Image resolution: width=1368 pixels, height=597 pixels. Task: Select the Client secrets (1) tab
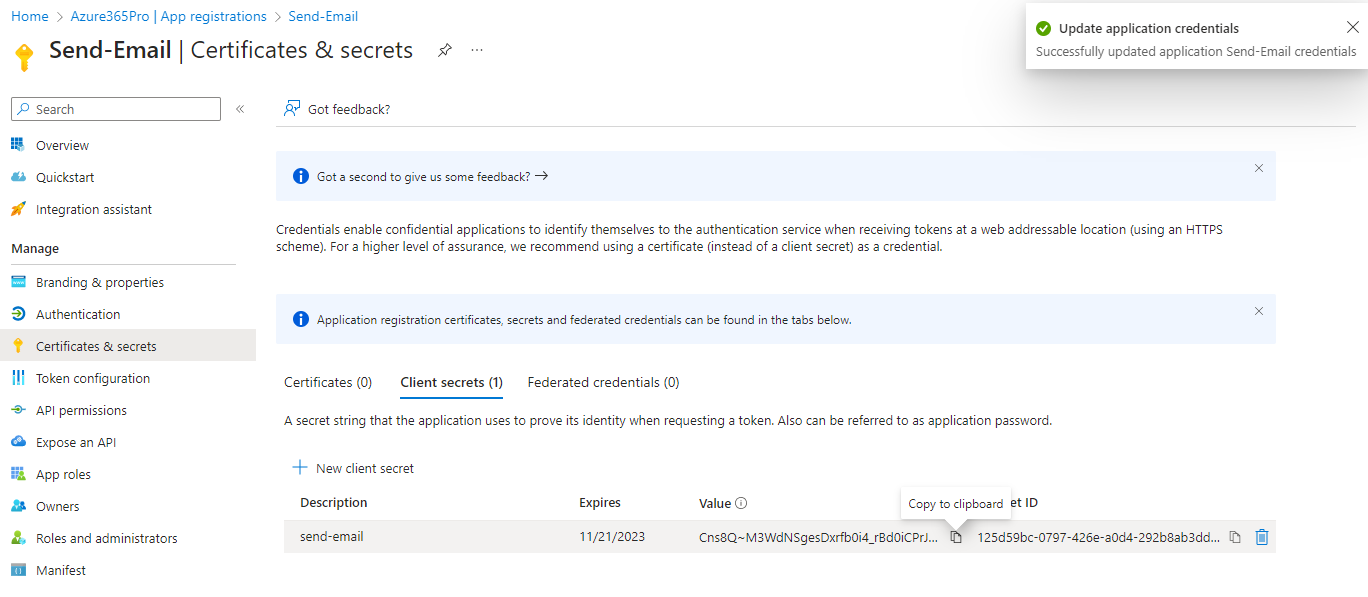point(451,382)
